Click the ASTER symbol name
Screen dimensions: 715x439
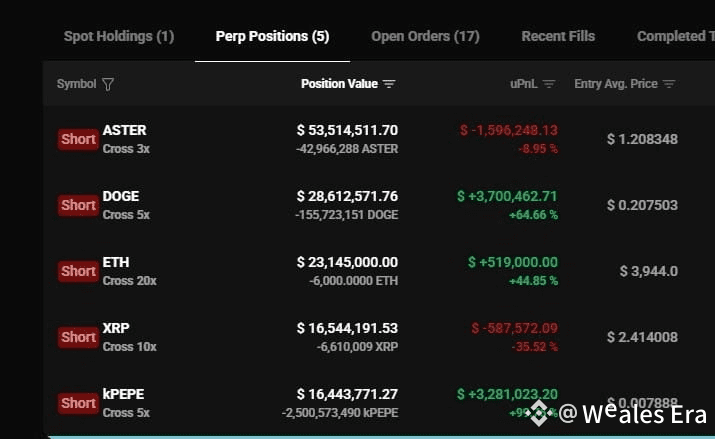124,130
